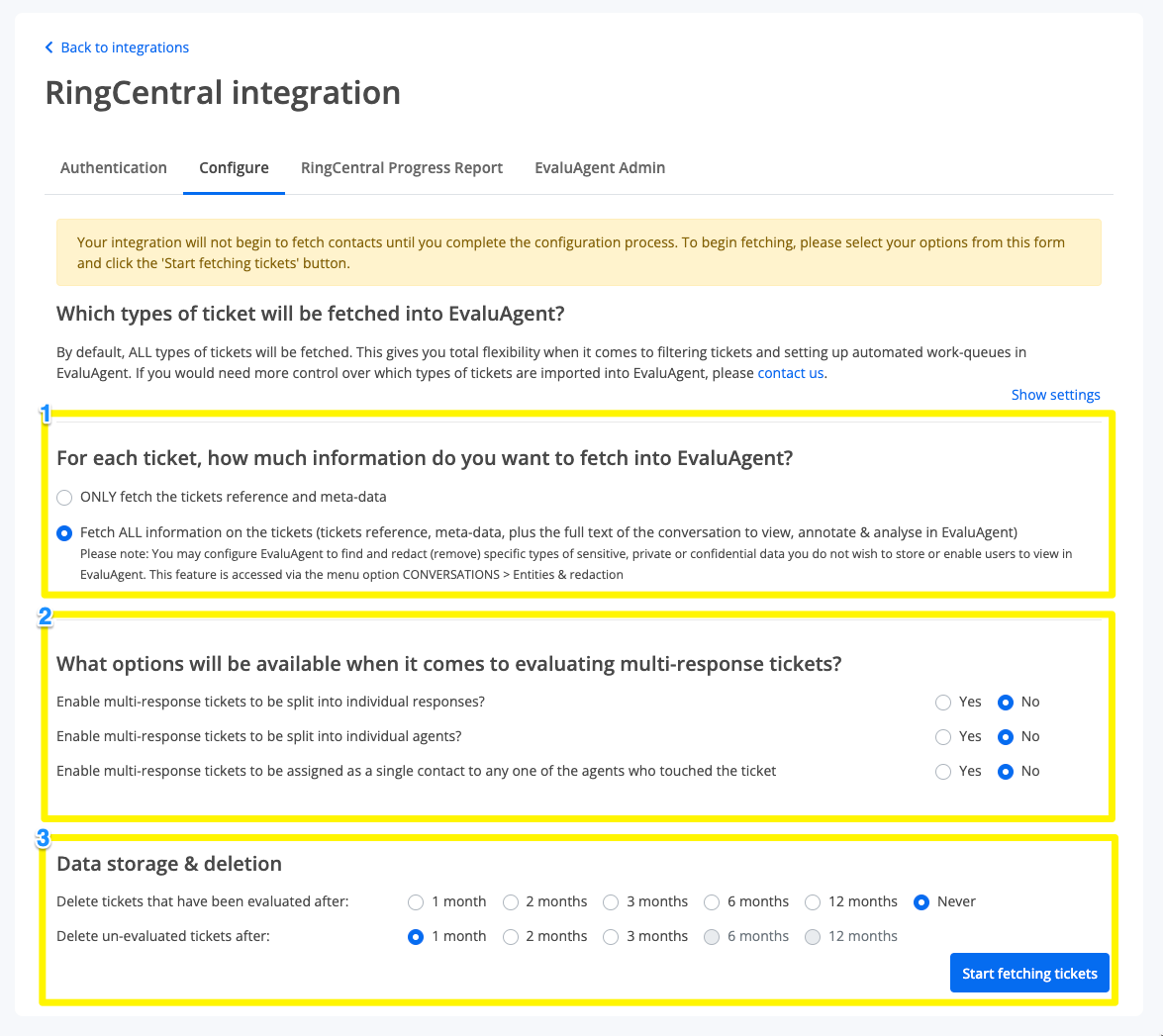Image resolution: width=1163 pixels, height=1036 pixels.
Task: Click the 'Entities & redaction' note text
Action: [x=568, y=575]
